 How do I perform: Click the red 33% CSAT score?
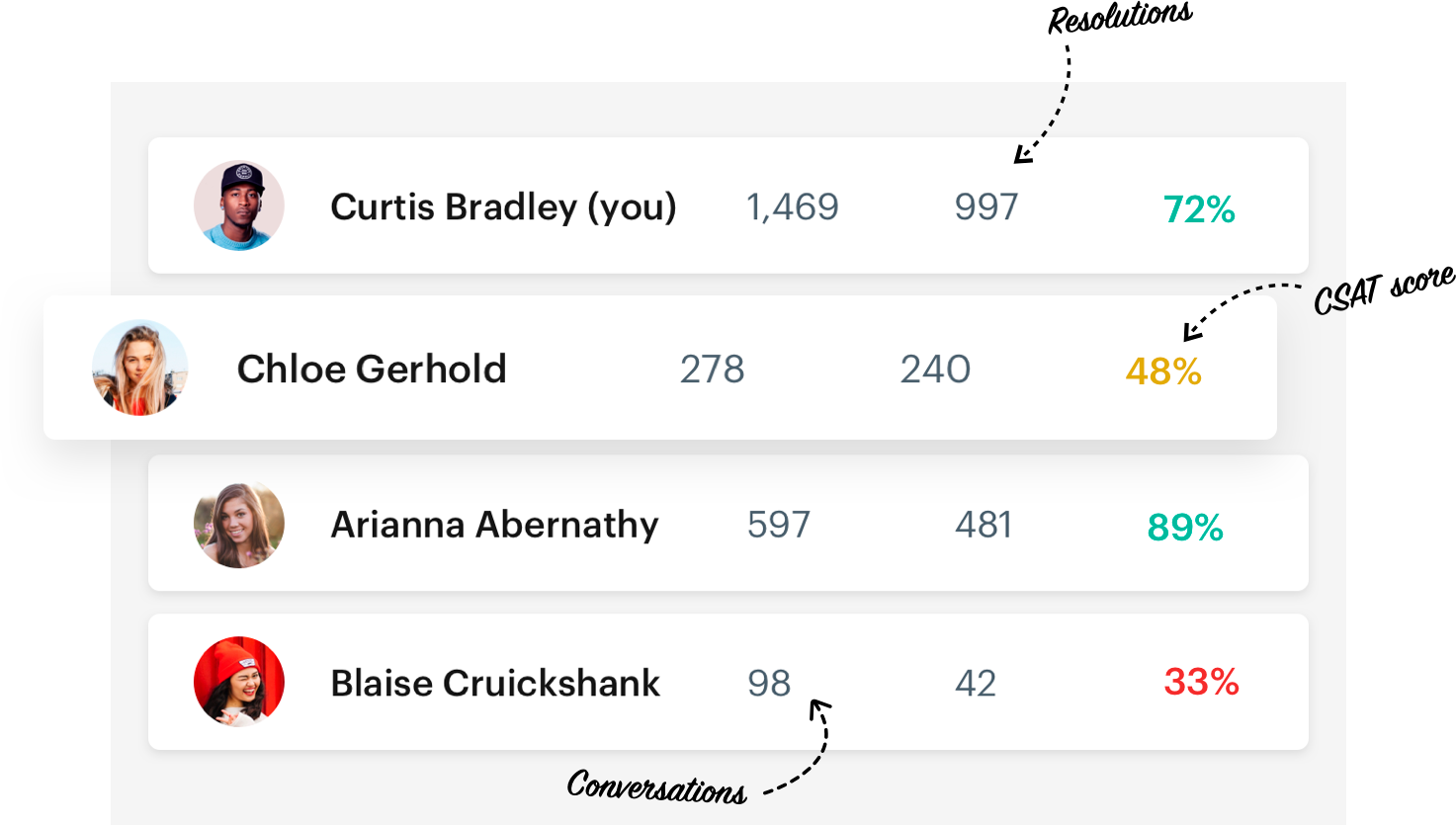click(1201, 682)
